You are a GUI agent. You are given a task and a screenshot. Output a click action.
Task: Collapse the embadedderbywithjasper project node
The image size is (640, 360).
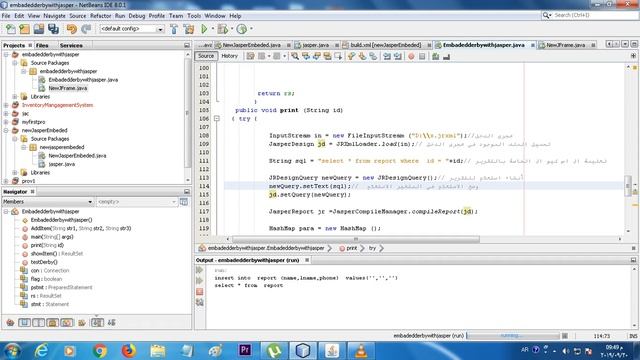[x=6, y=54]
